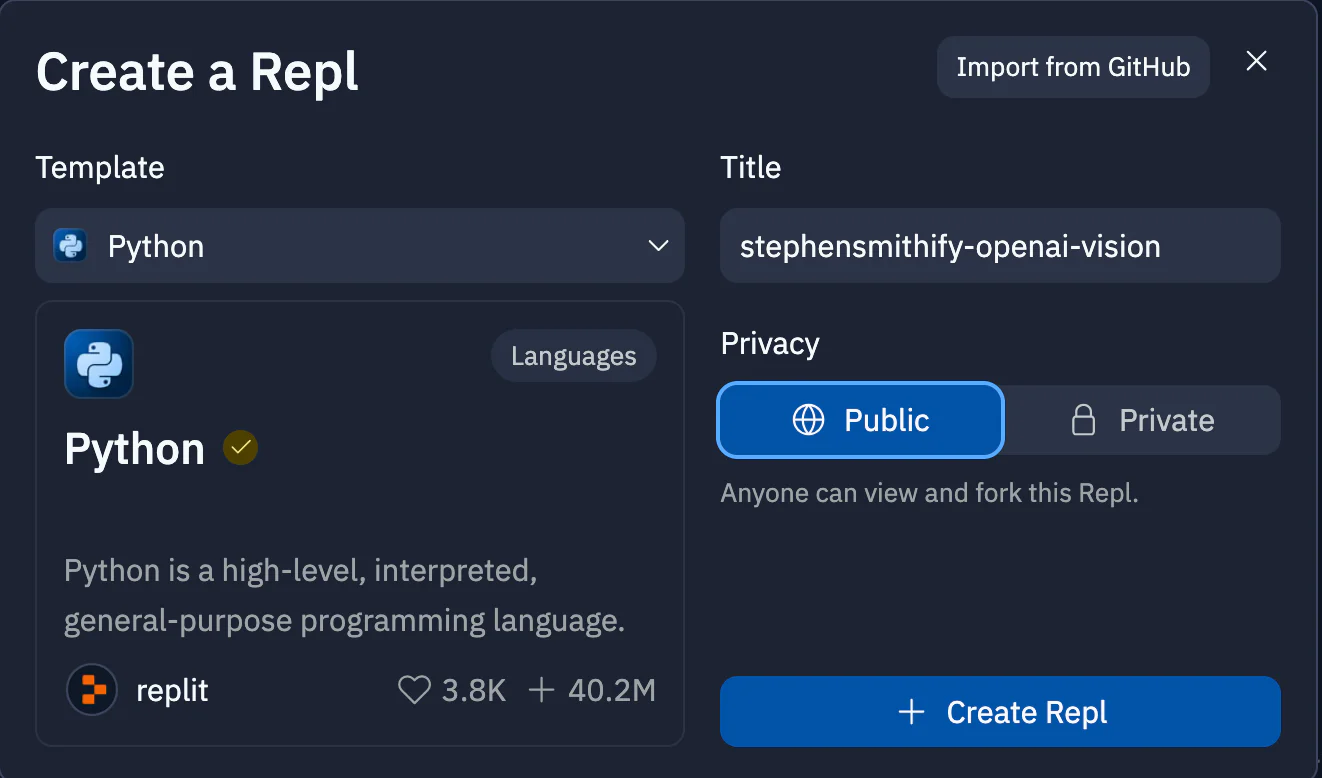Click the Title label
This screenshot has width=1322, height=778.
[x=751, y=167]
